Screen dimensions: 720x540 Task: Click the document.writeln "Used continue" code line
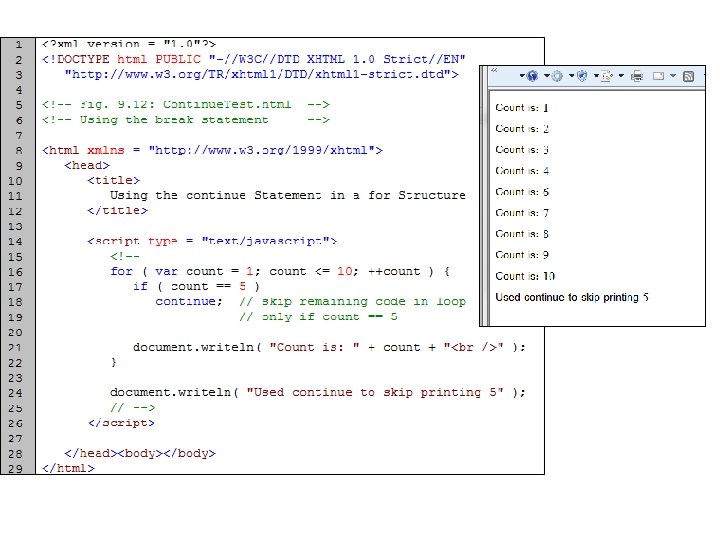(x=318, y=393)
